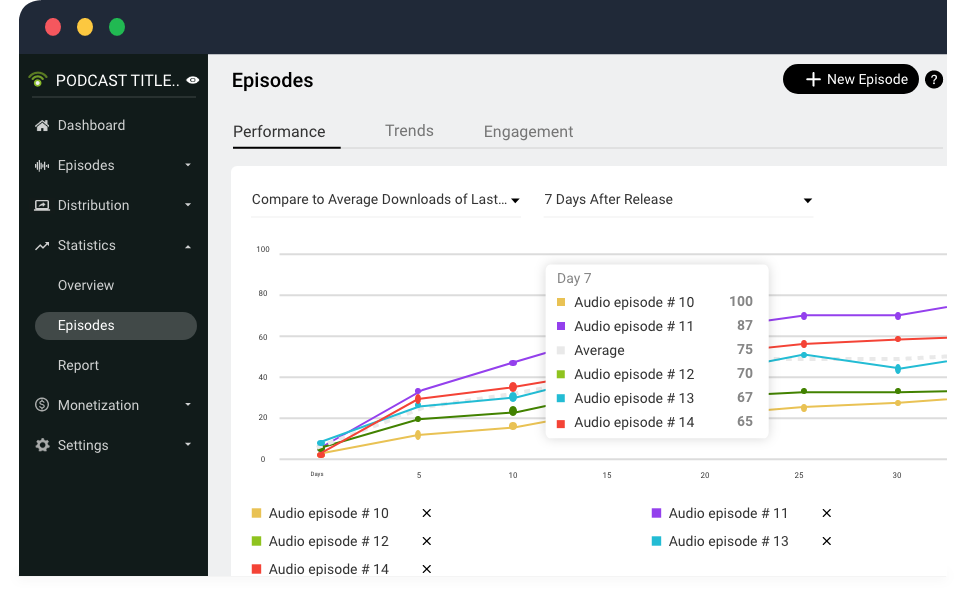Viewport: 964px width, 595px height.
Task: Open help via the question mark icon
Action: click(x=934, y=80)
